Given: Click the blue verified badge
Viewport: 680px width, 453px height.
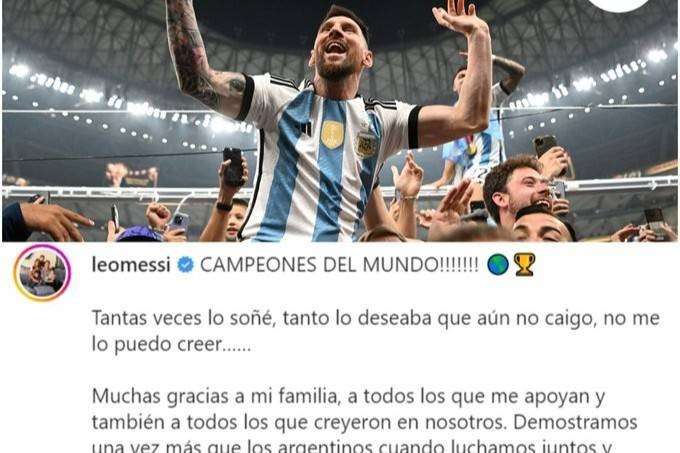Looking at the screenshot, I should pyautogui.click(x=186, y=264).
